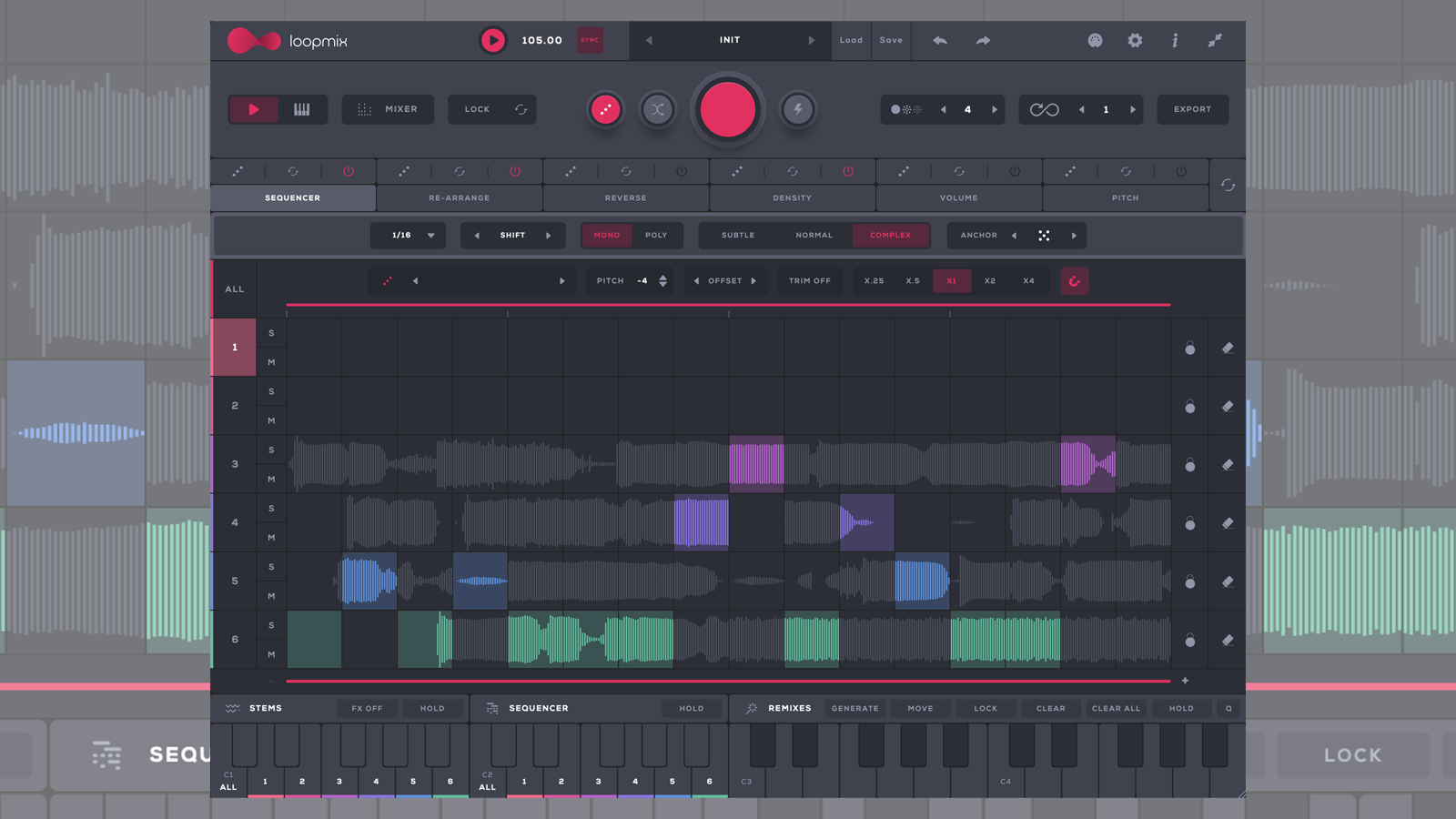This screenshot has height=819, width=1456.
Task: Shift the pattern left
Action: pyautogui.click(x=477, y=235)
